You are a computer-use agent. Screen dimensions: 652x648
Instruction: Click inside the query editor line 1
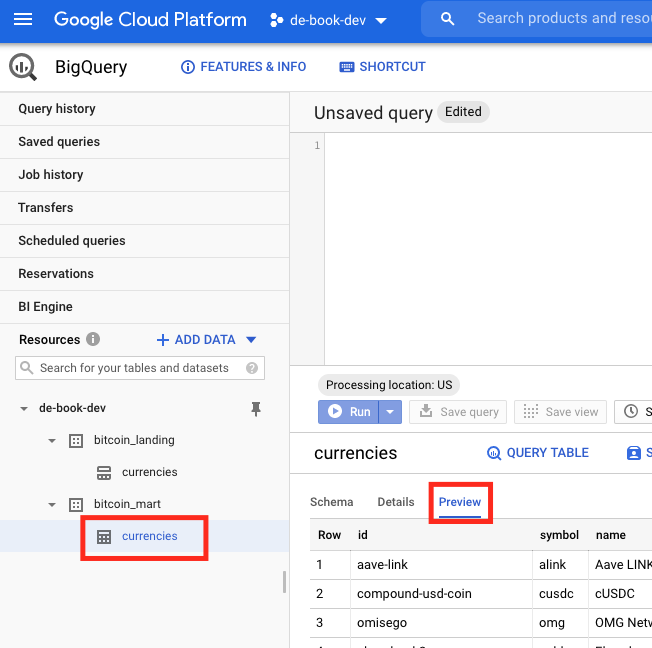488,146
